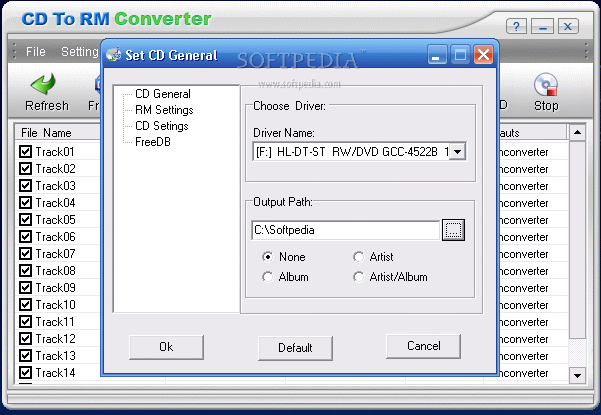Toggle the Track04 checkbox
This screenshot has height=415, width=601.
click(25, 202)
